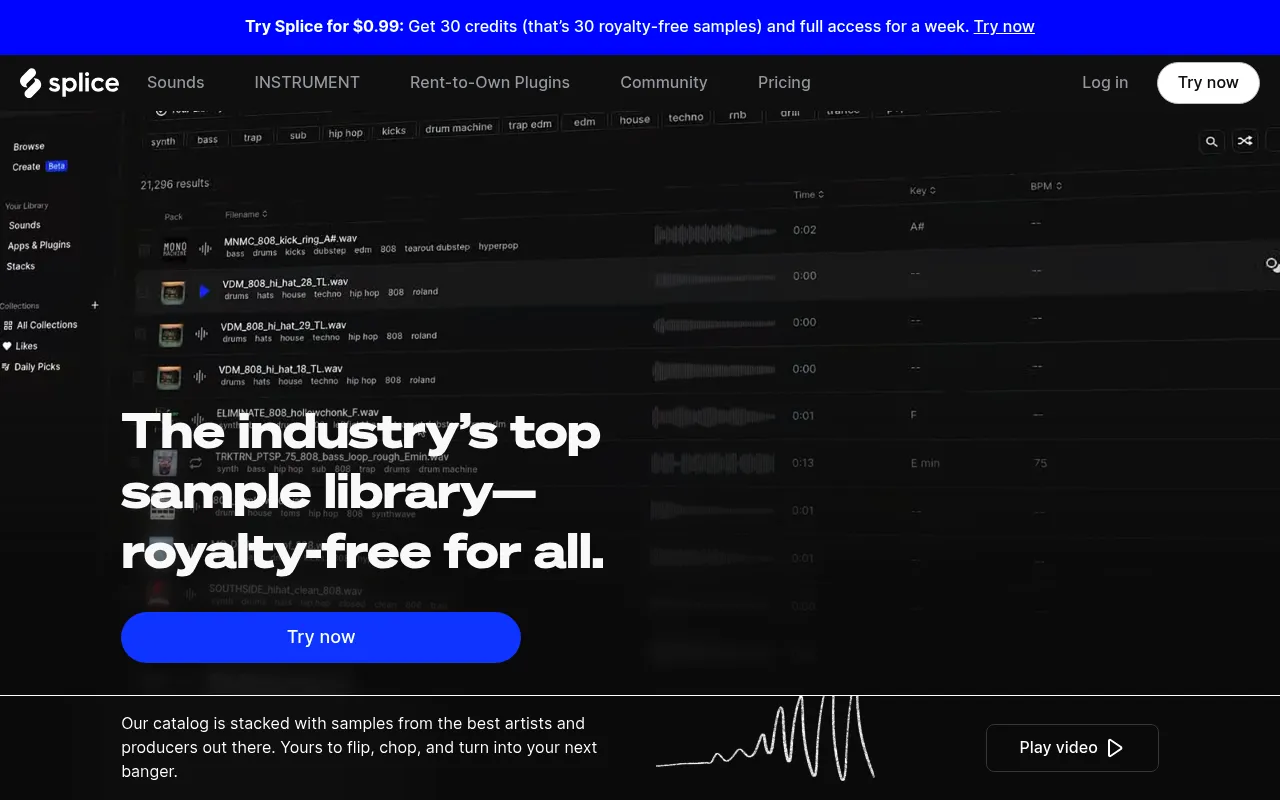
Task: Open Likes with the heart icon
Action: pos(20,346)
